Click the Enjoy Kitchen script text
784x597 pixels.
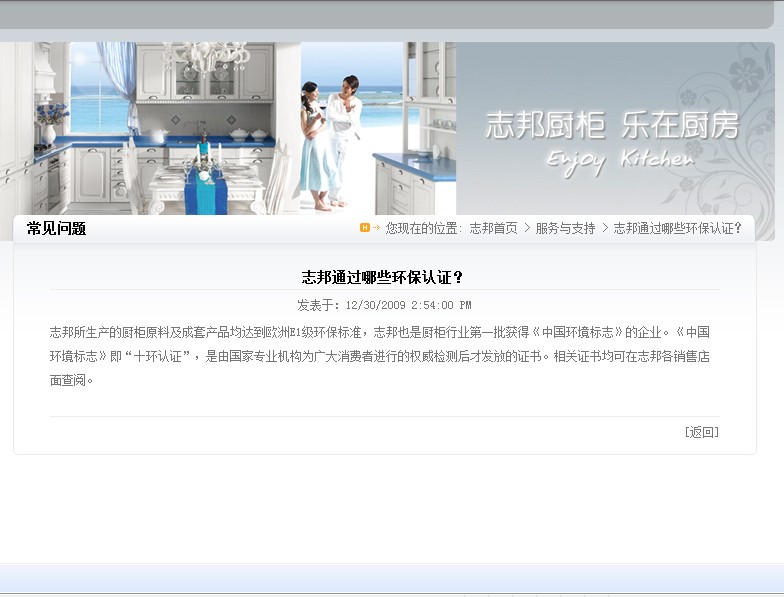(620, 161)
